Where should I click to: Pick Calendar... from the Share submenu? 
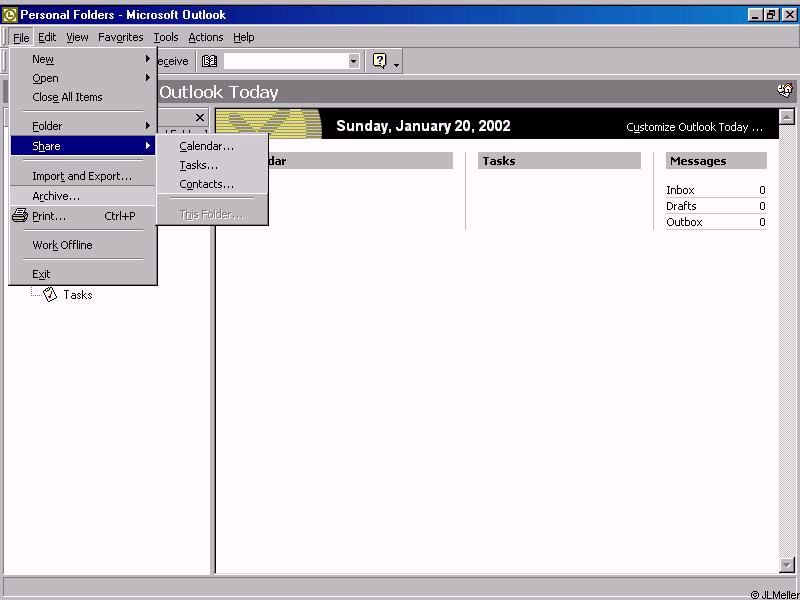[212, 146]
